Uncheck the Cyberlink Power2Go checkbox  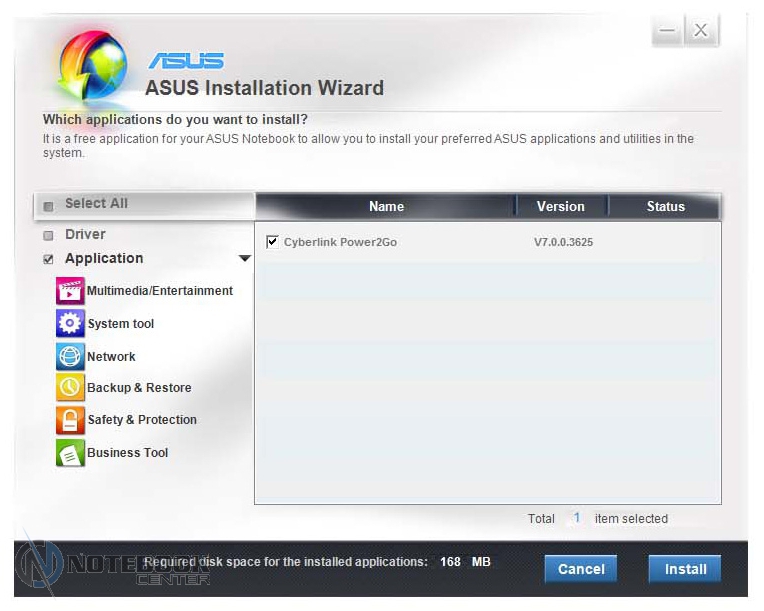tap(273, 242)
